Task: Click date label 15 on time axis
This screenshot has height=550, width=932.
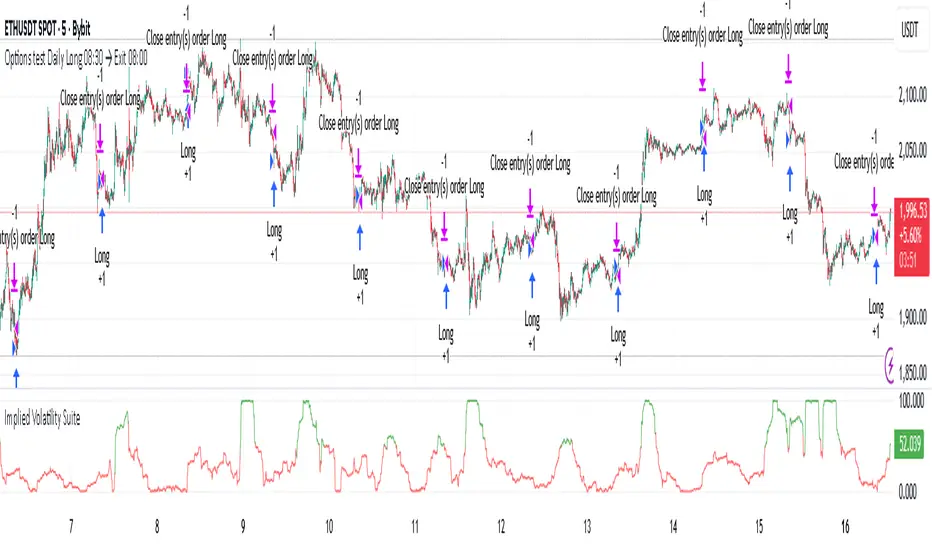Action: tap(760, 526)
